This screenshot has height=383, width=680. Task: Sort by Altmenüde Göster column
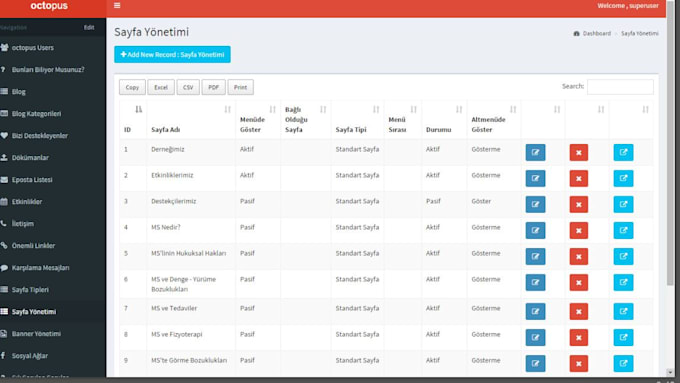click(x=494, y=119)
